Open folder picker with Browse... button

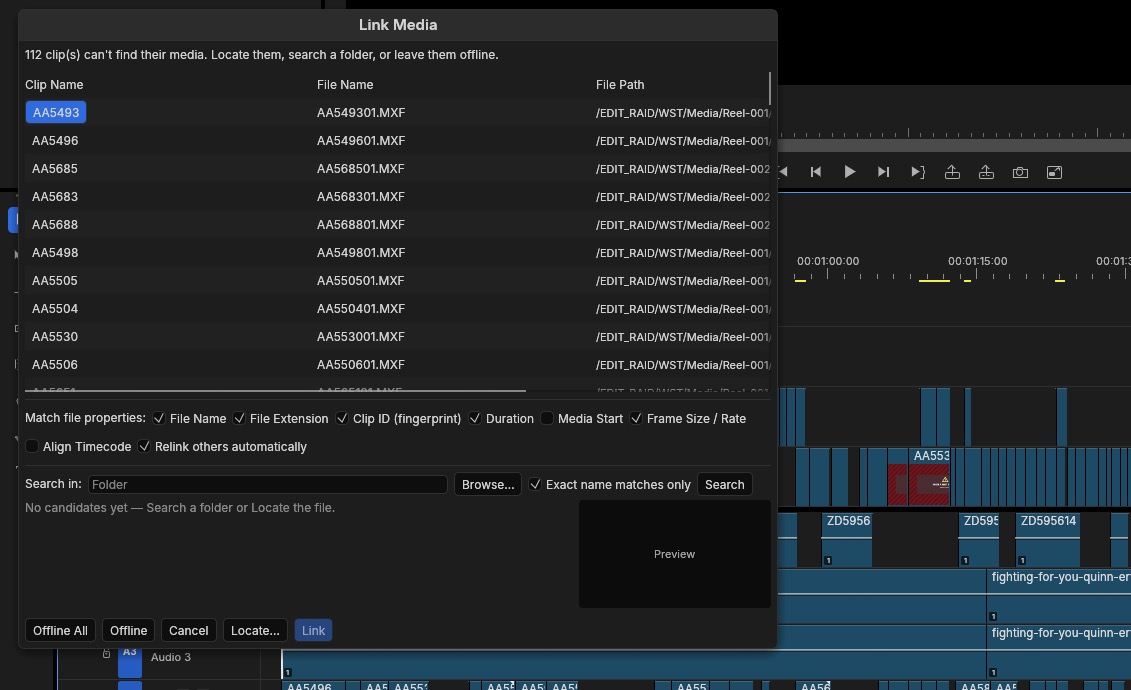(x=488, y=485)
